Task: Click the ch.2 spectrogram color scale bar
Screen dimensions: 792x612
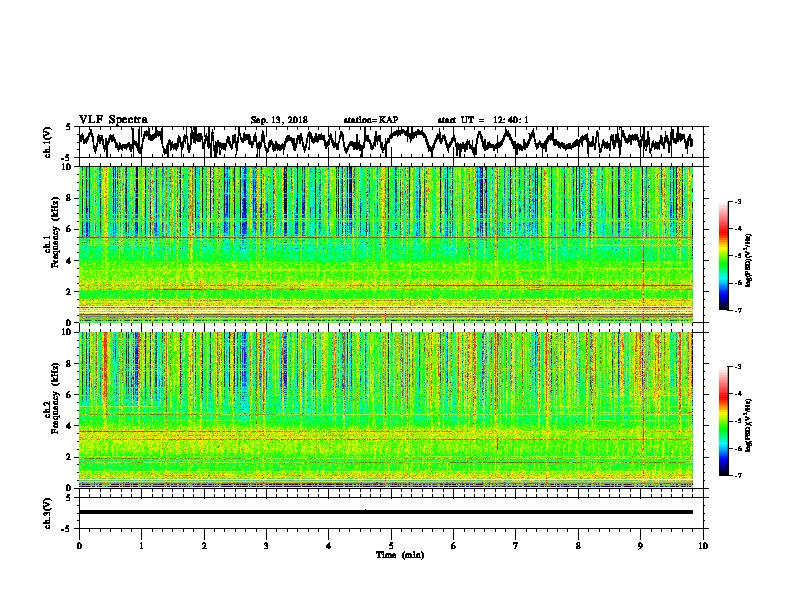Action: point(723,421)
